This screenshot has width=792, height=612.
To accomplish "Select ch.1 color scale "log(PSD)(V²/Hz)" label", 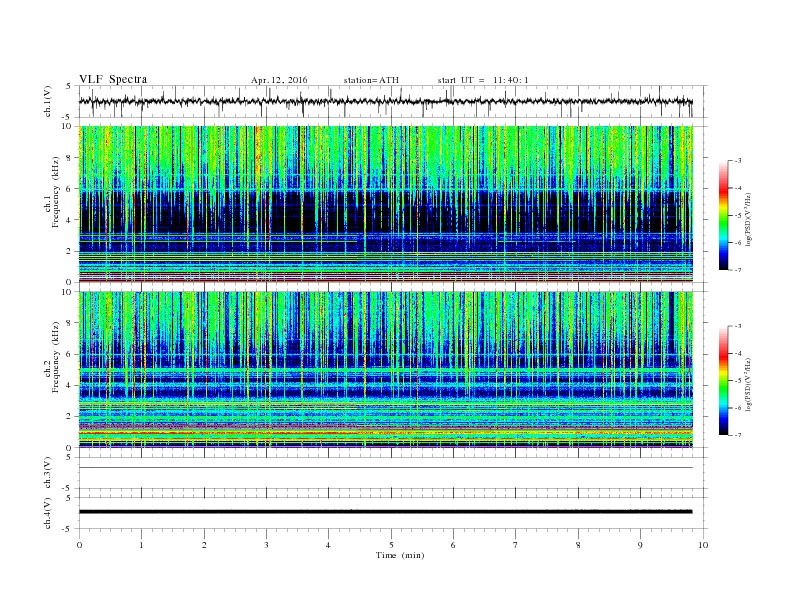I will (748, 219).
